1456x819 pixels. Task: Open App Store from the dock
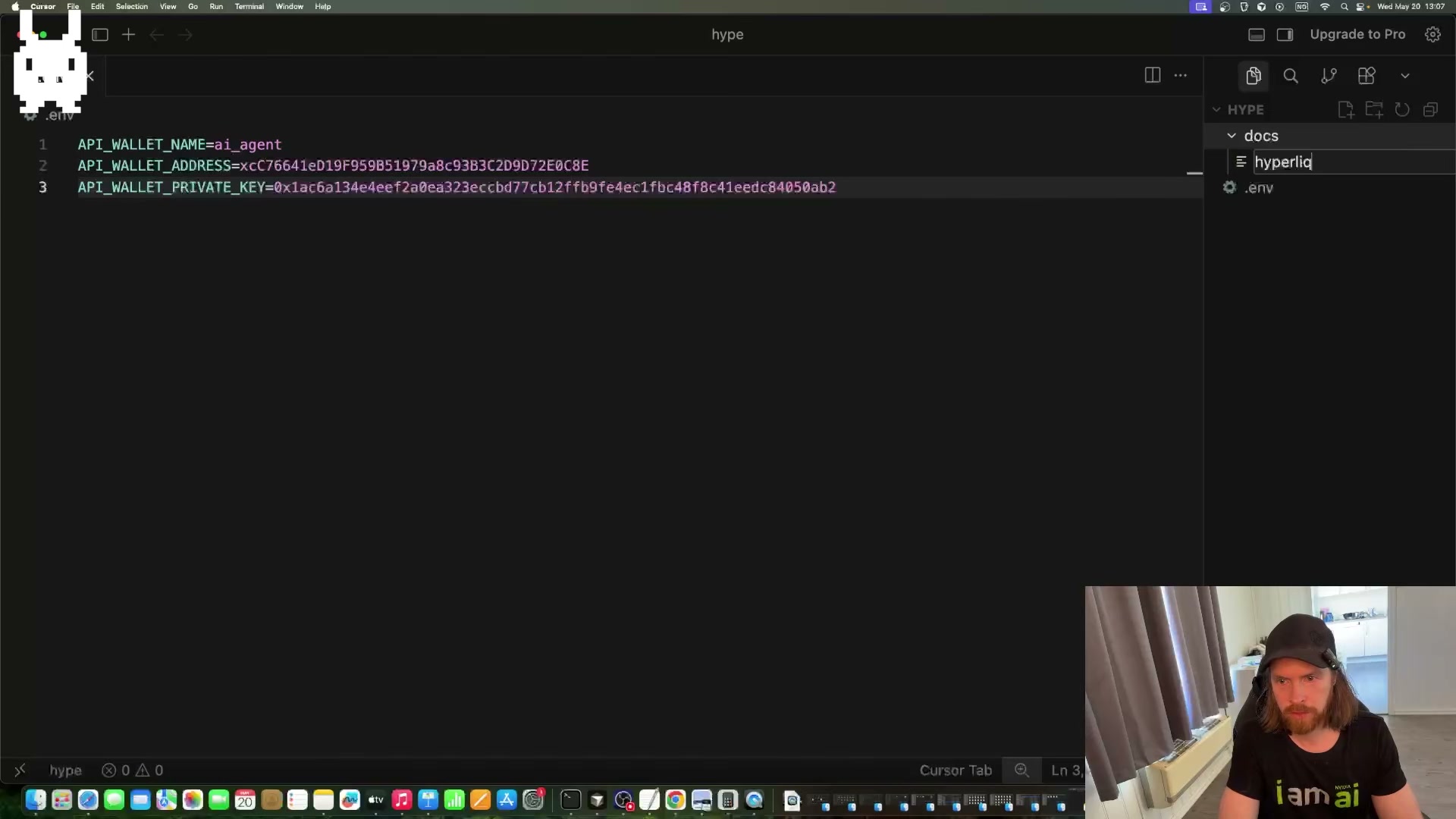click(507, 800)
